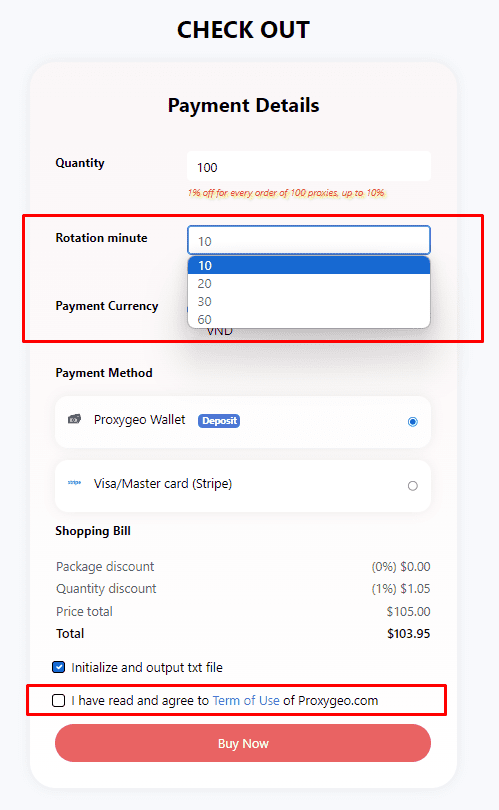Image resolution: width=499 pixels, height=810 pixels.
Task: Select the Proxygeo Wallet radio button
Action: pos(413,422)
